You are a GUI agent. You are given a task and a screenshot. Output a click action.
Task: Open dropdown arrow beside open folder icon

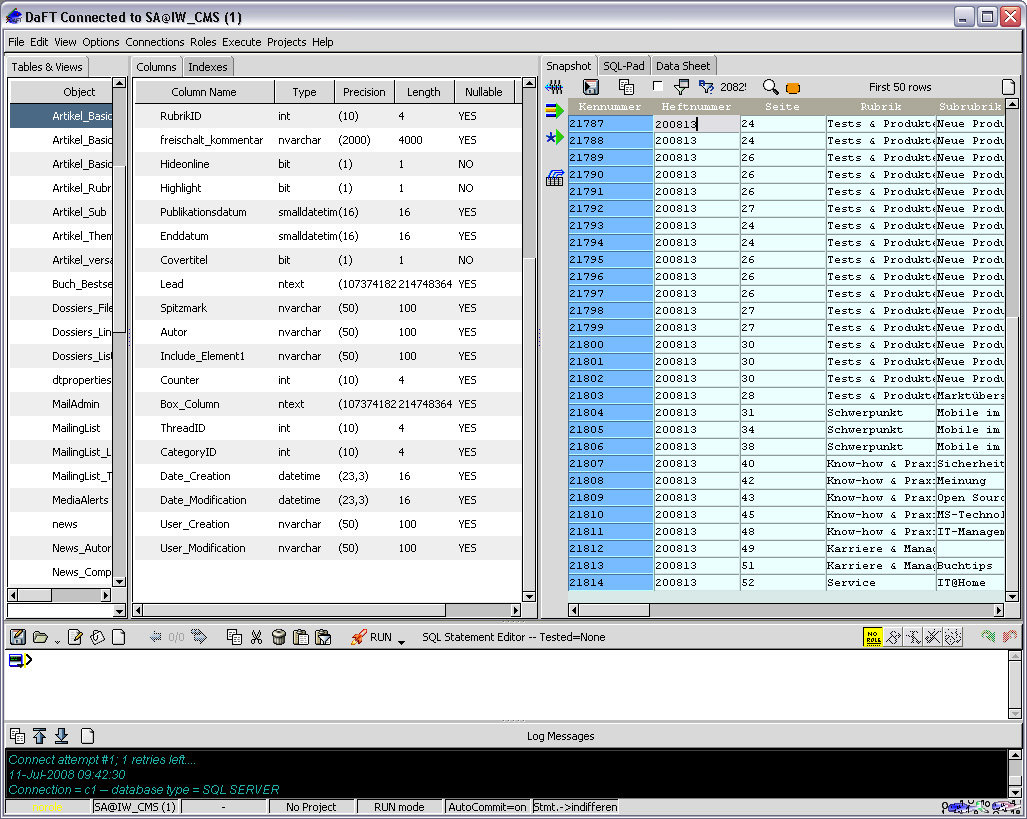tap(57, 642)
